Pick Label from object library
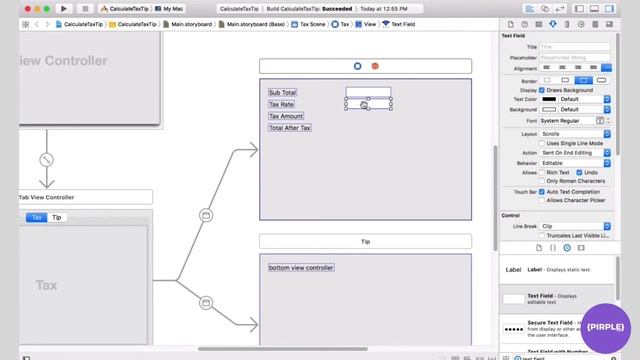This screenshot has height=360, width=640. click(x=557, y=270)
